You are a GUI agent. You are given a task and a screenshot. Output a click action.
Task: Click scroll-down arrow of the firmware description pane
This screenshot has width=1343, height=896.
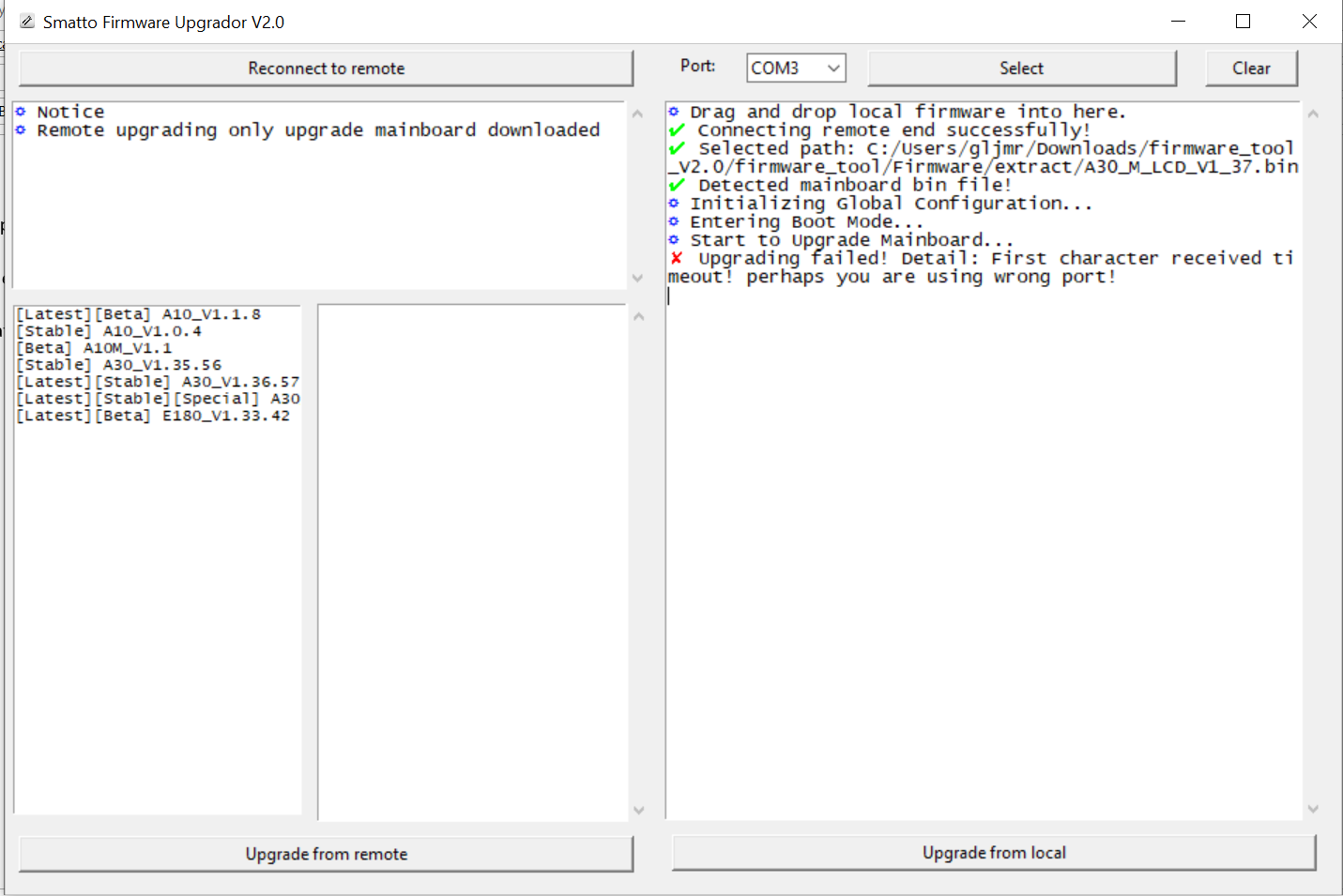pyautogui.click(x=639, y=811)
